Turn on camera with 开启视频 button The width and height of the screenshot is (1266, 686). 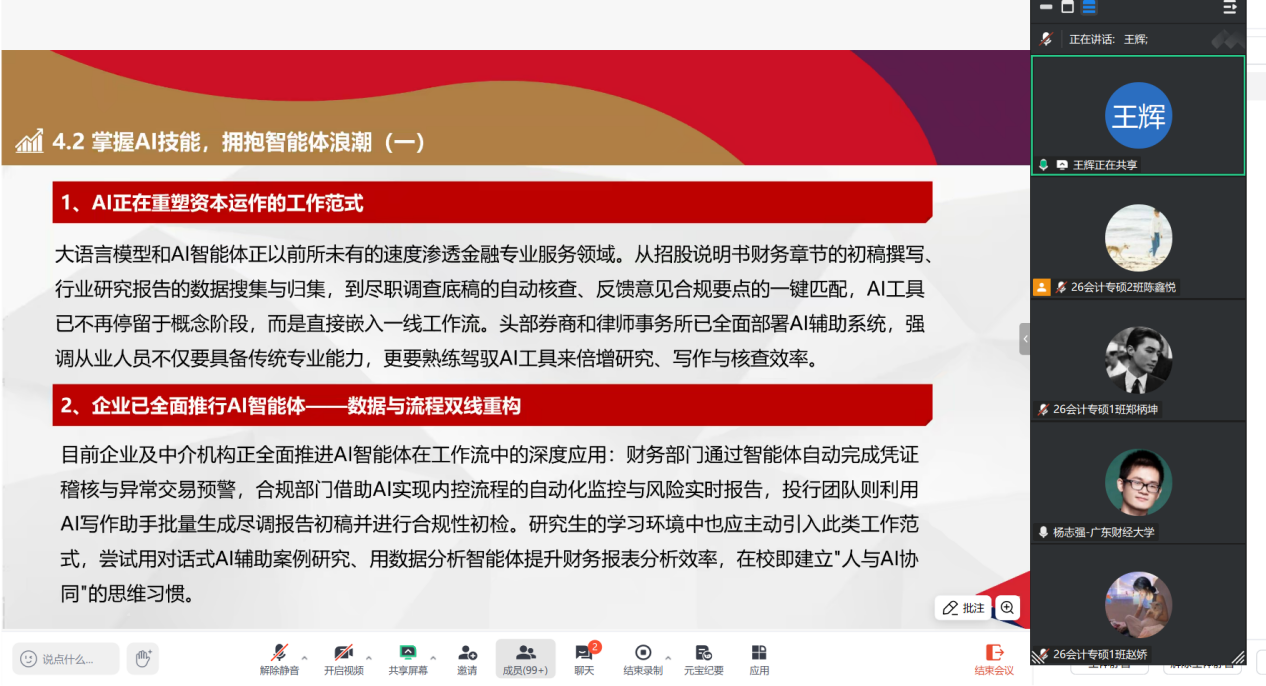pos(343,658)
